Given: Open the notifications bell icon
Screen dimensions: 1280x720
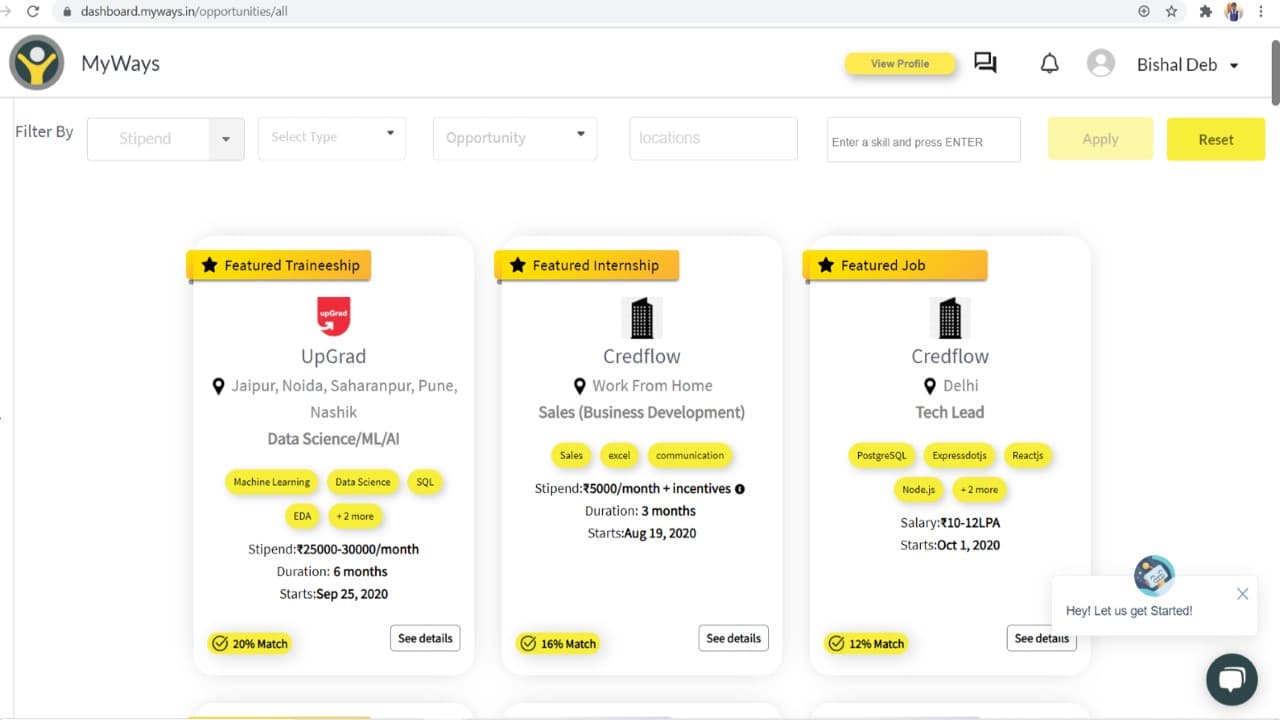Looking at the screenshot, I should click(x=1049, y=64).
